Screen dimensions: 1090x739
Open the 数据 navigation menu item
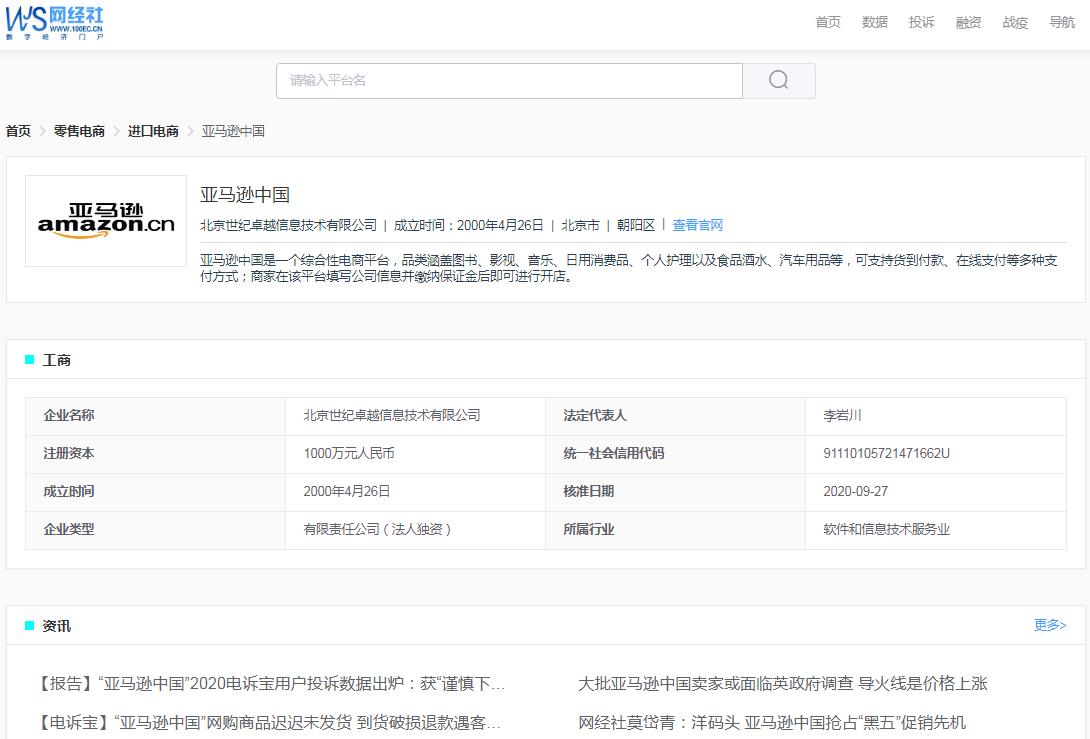click(874, 22)
